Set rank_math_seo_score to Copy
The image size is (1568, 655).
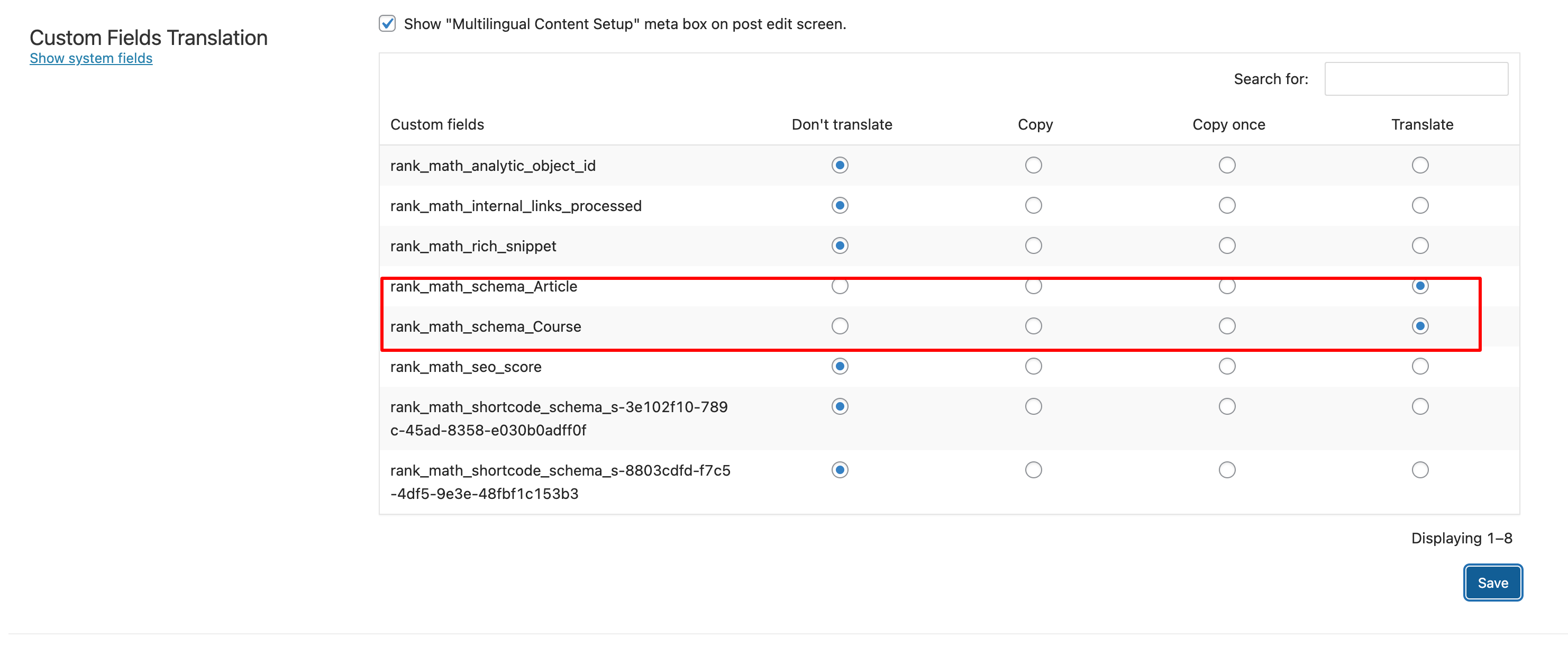coord(1033,366)
